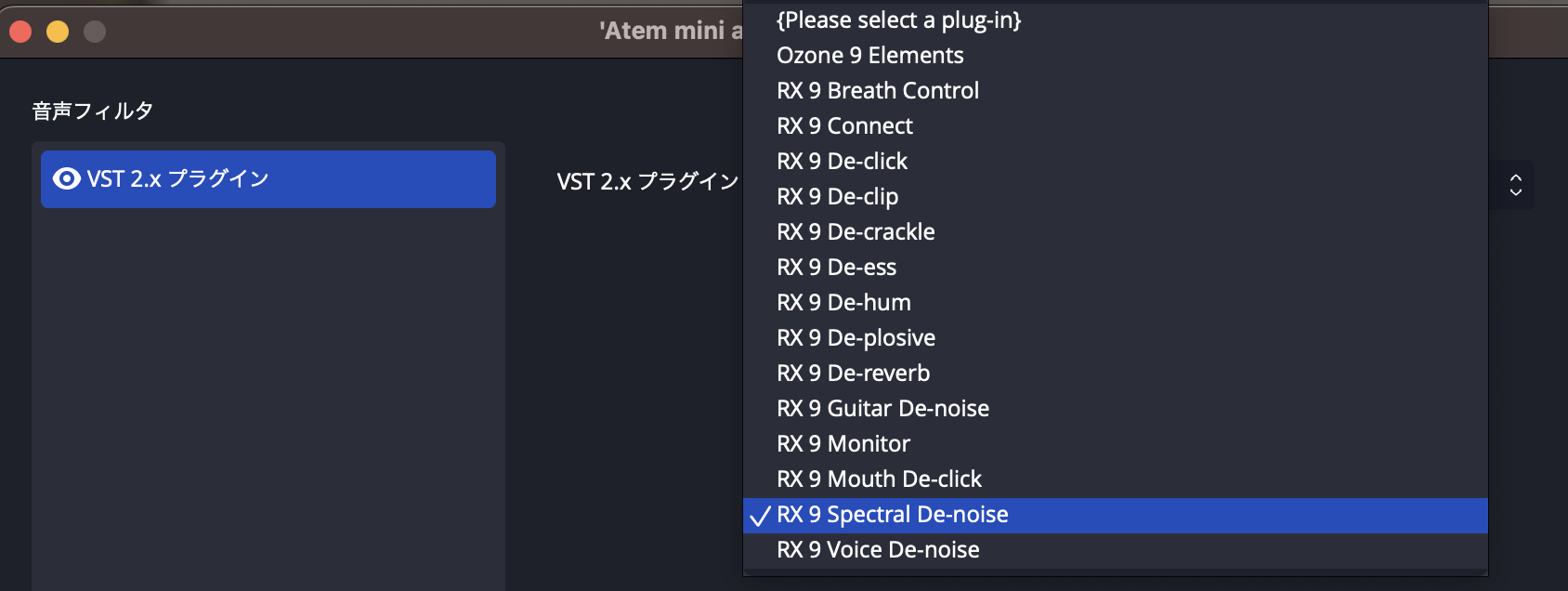Select RX 9 De-click plug-in
1568x591 pixels.
click(842, 162)
